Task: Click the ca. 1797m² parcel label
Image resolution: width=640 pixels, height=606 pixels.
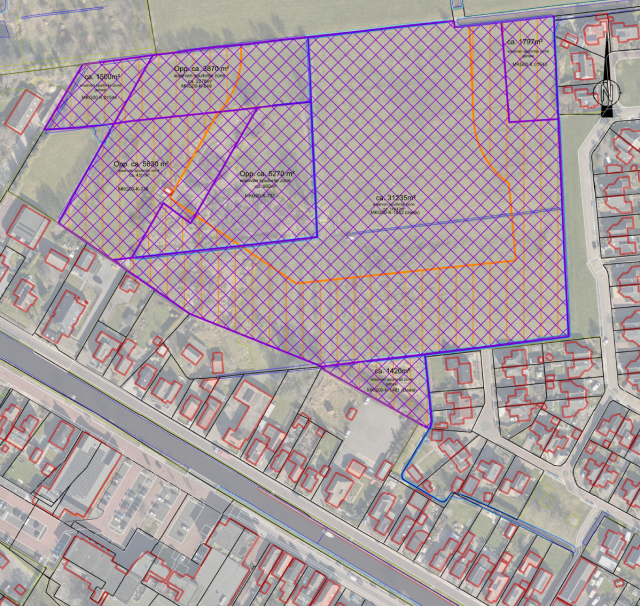Action: (524, 43)
